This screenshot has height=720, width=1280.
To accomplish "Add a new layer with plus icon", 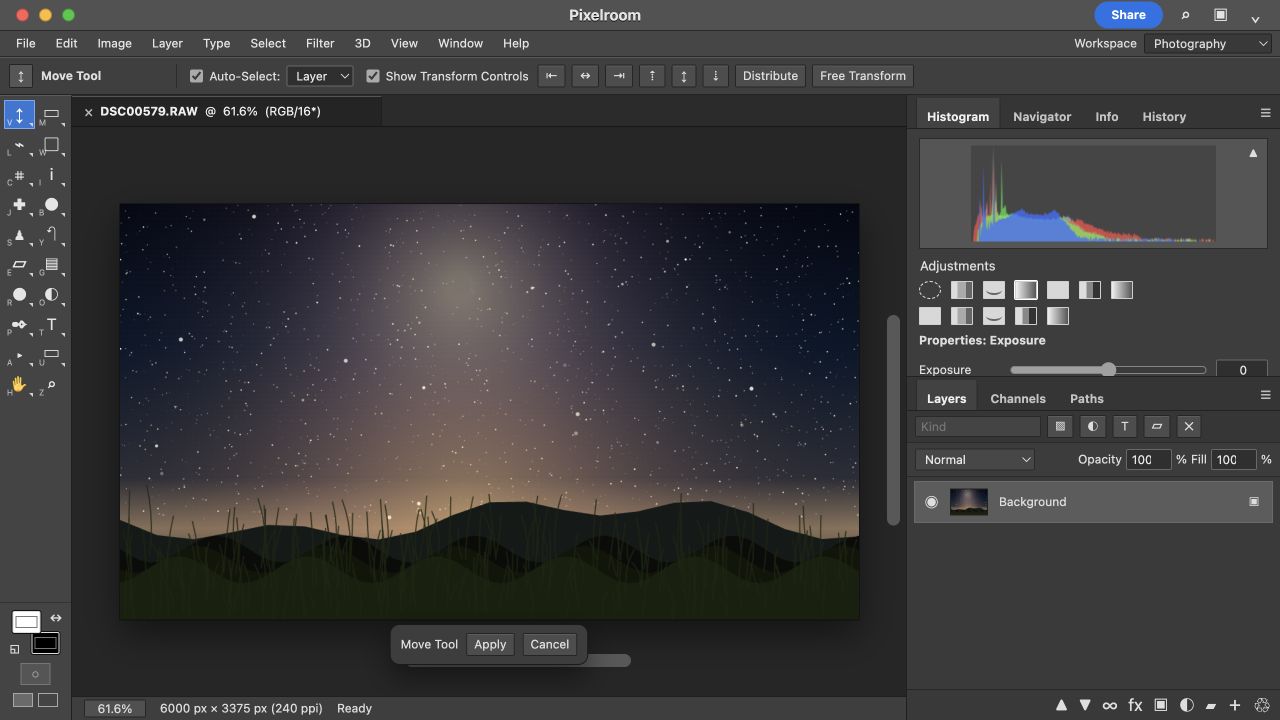I will (1235, 706).
